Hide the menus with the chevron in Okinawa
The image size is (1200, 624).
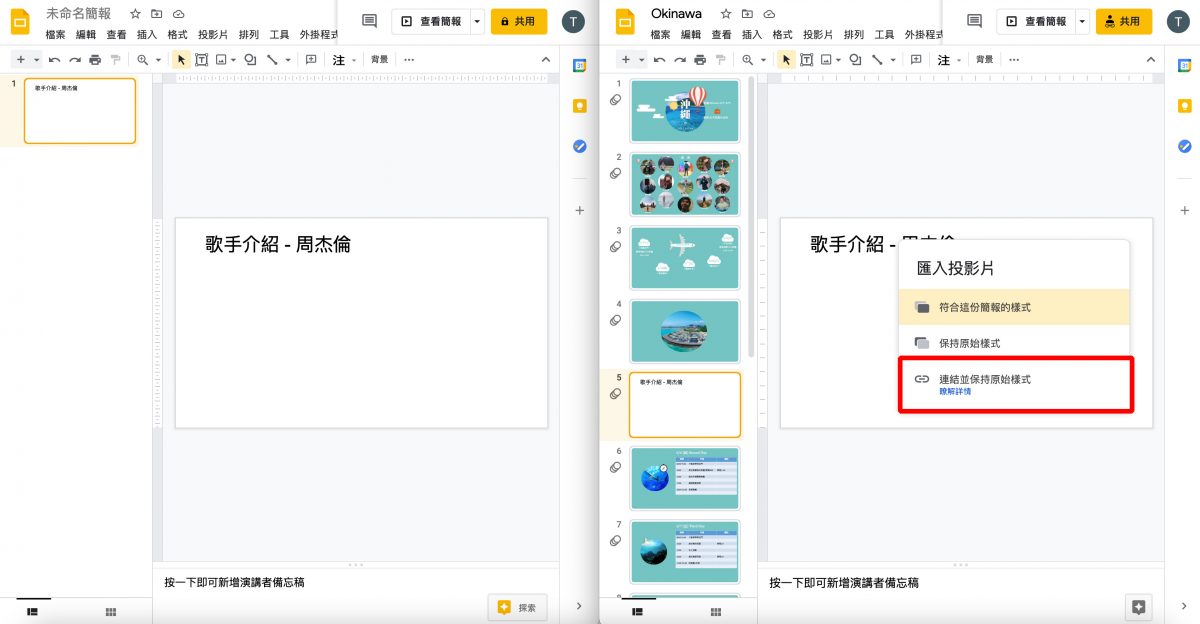click(1150, 60)
